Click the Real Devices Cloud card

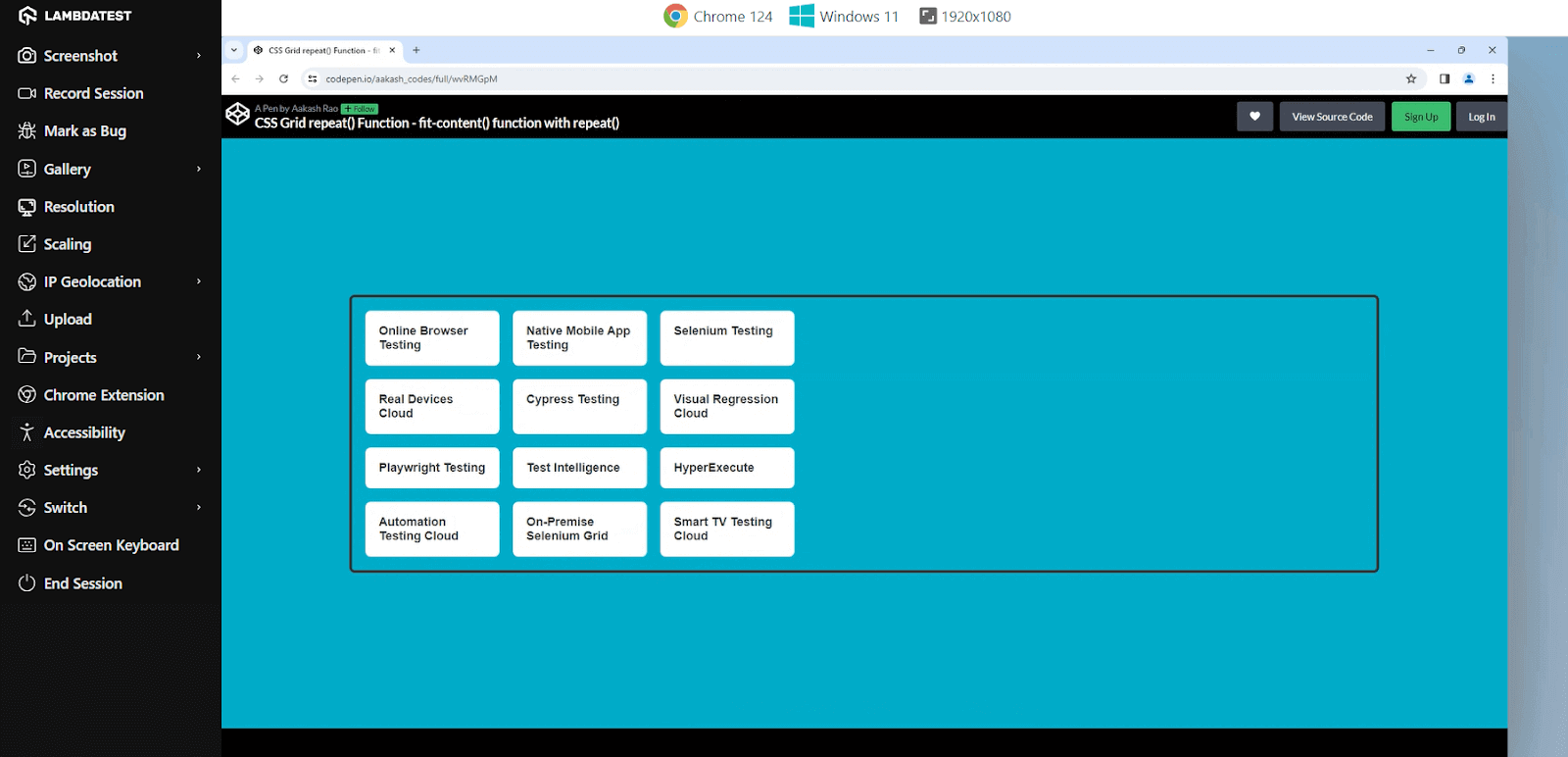click(x=432, y=407)
